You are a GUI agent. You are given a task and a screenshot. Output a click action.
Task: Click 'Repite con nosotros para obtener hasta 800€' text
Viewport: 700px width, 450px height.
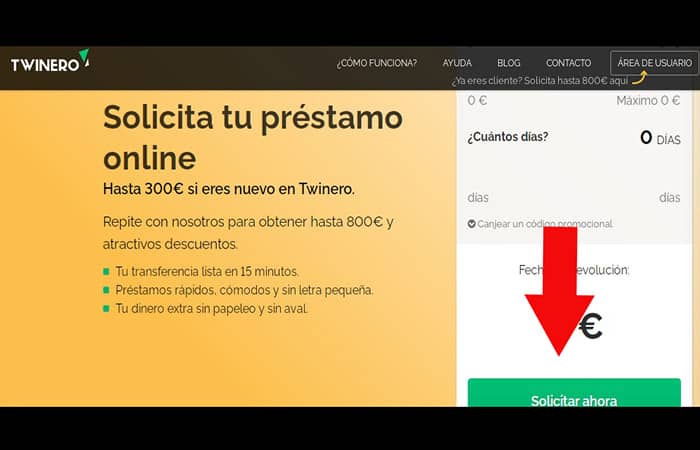pos(243,222)
